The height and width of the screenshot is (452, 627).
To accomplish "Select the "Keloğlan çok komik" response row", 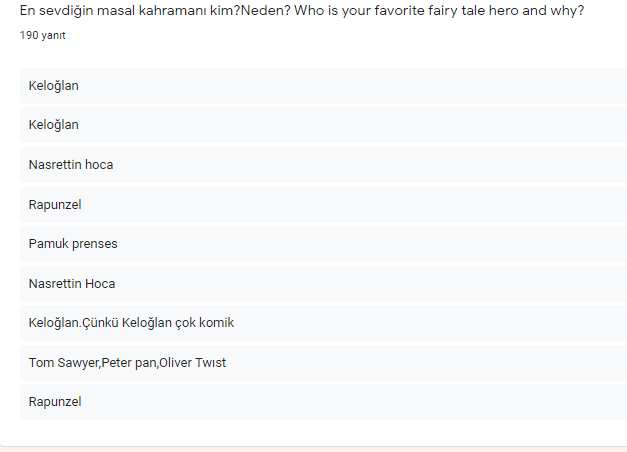I will [322, 323].
